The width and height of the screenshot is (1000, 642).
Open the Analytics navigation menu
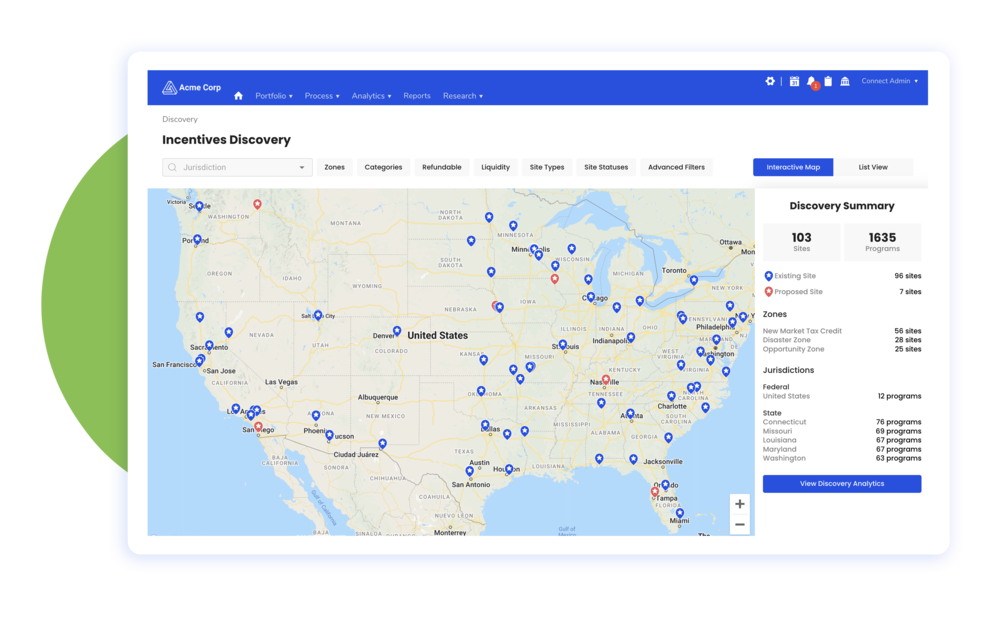point(370,96)
